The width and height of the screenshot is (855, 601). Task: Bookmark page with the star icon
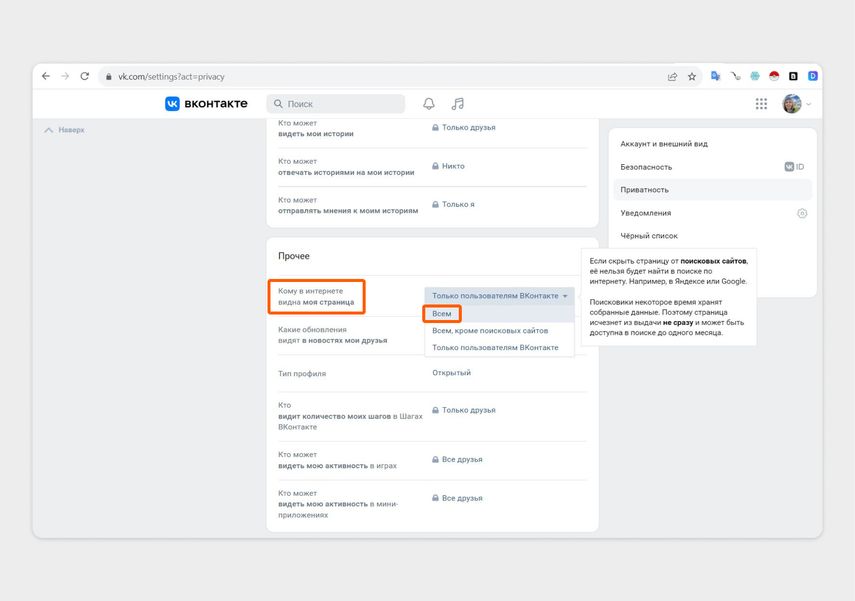692,77
